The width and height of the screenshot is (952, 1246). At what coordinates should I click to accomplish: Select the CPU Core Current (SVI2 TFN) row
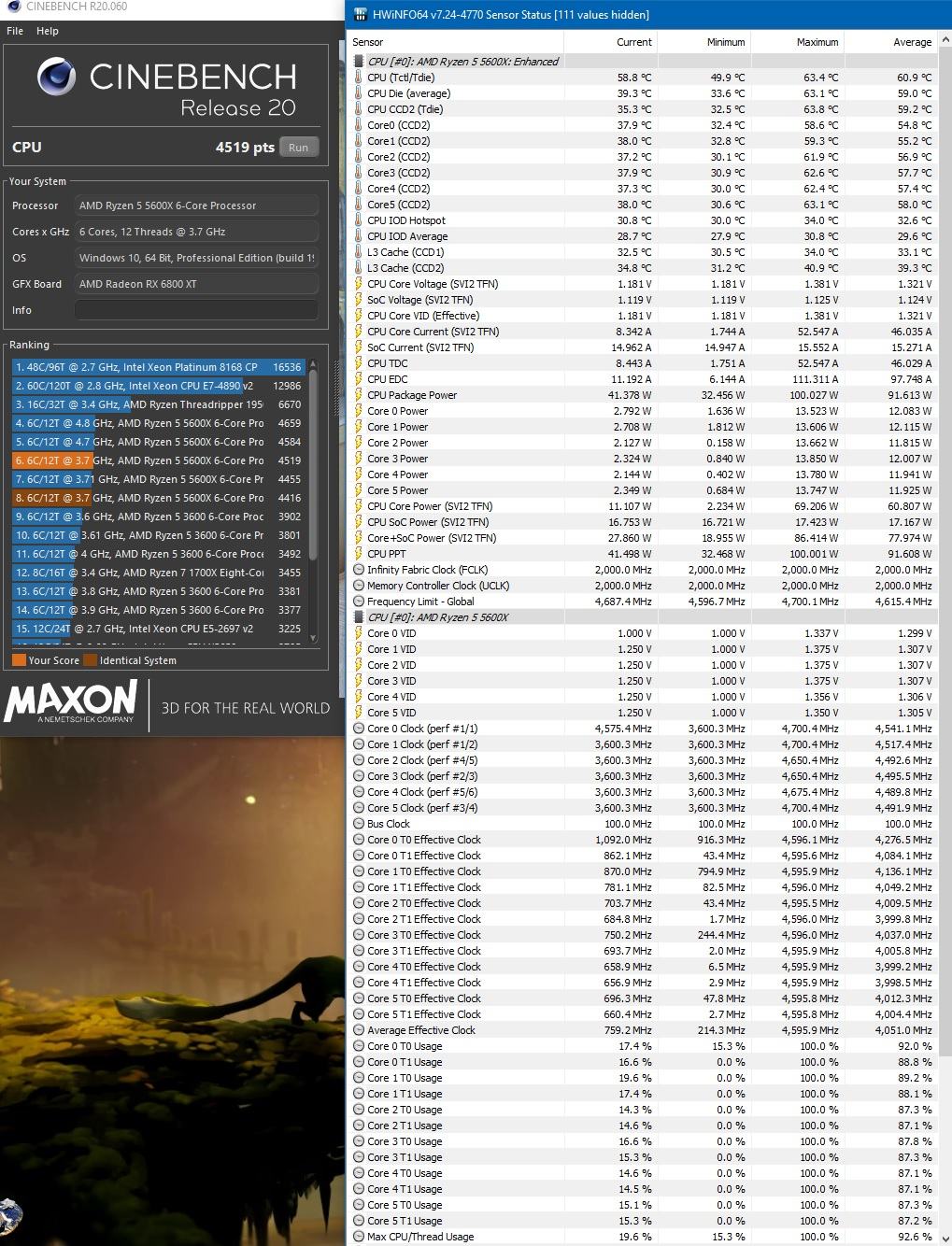(643, 332)
